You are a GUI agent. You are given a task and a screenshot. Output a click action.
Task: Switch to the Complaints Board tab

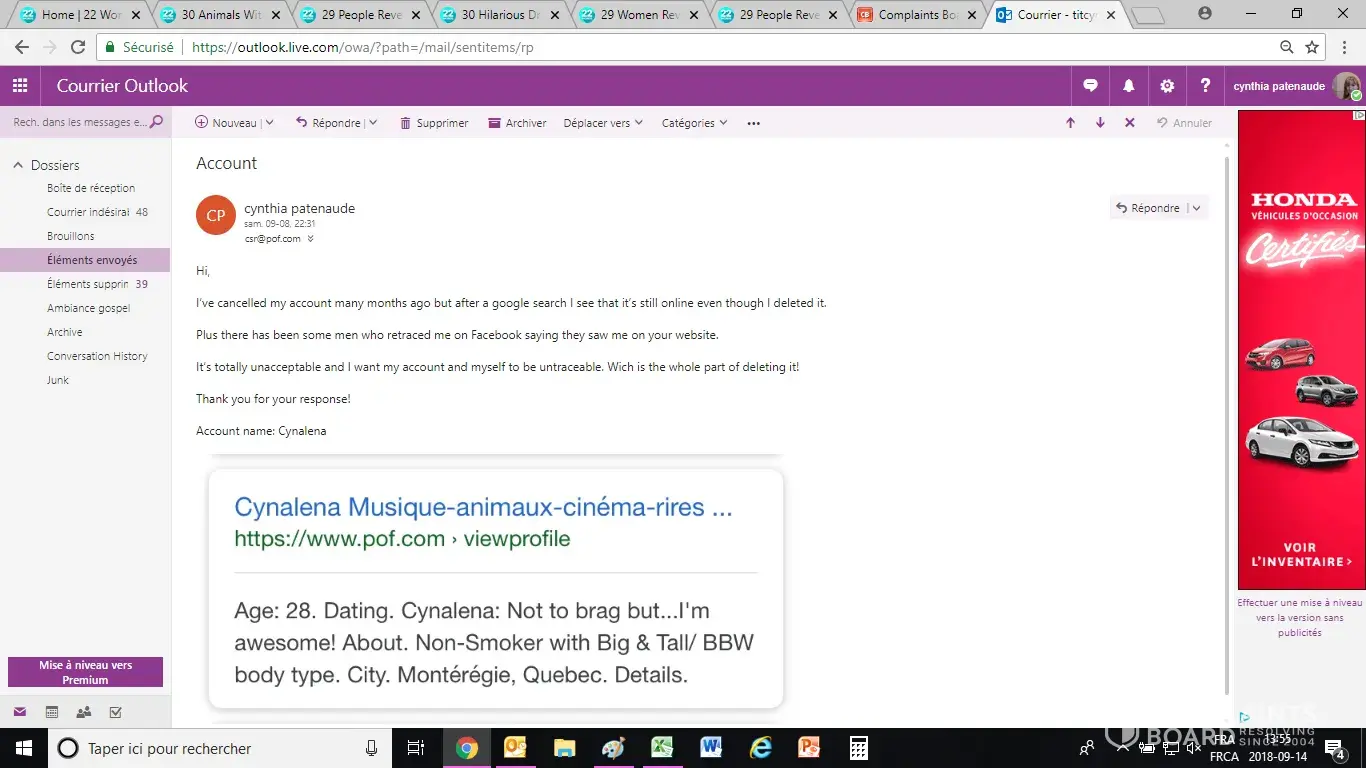(916, 15)
